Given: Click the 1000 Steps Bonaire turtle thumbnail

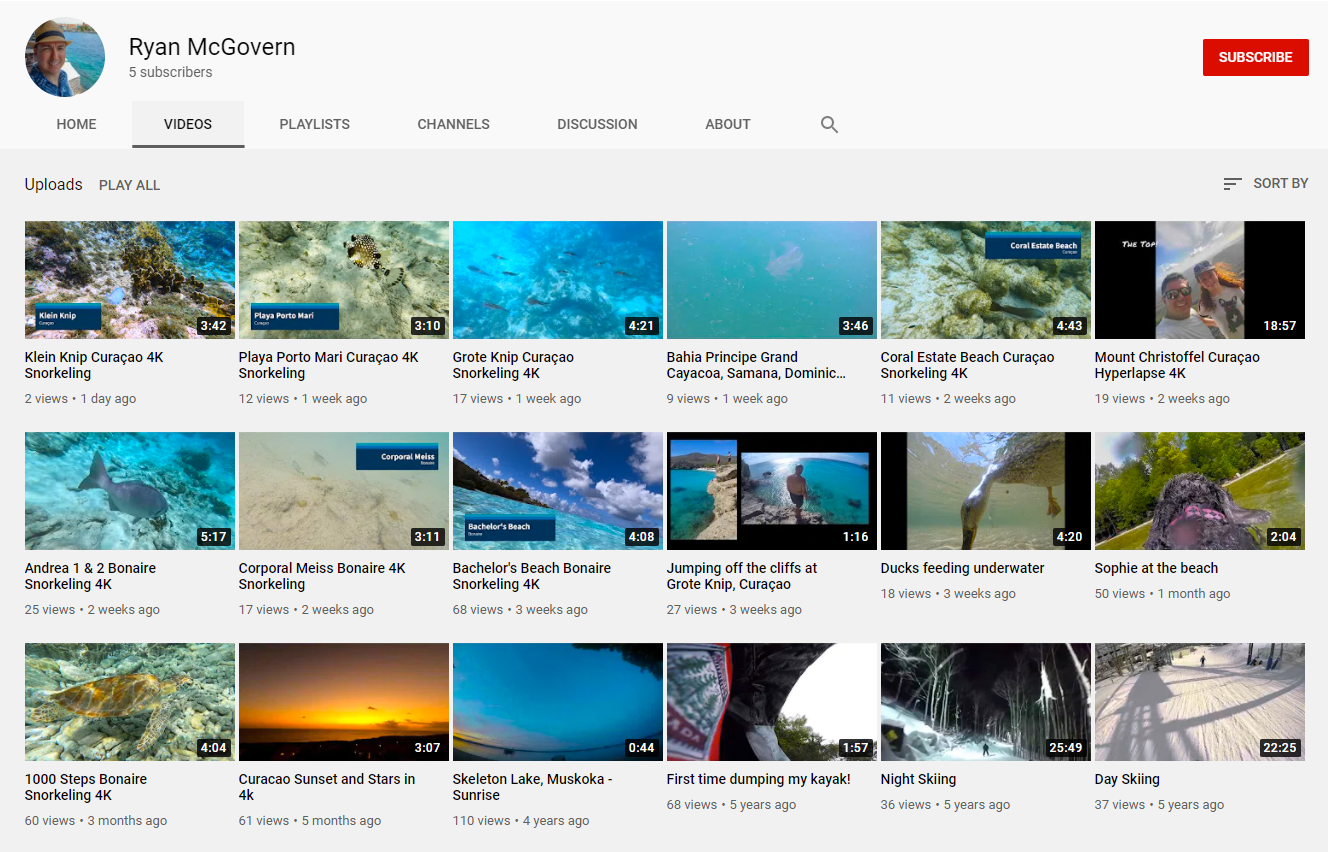Looking at the screenshot, I should click(129, 702).
